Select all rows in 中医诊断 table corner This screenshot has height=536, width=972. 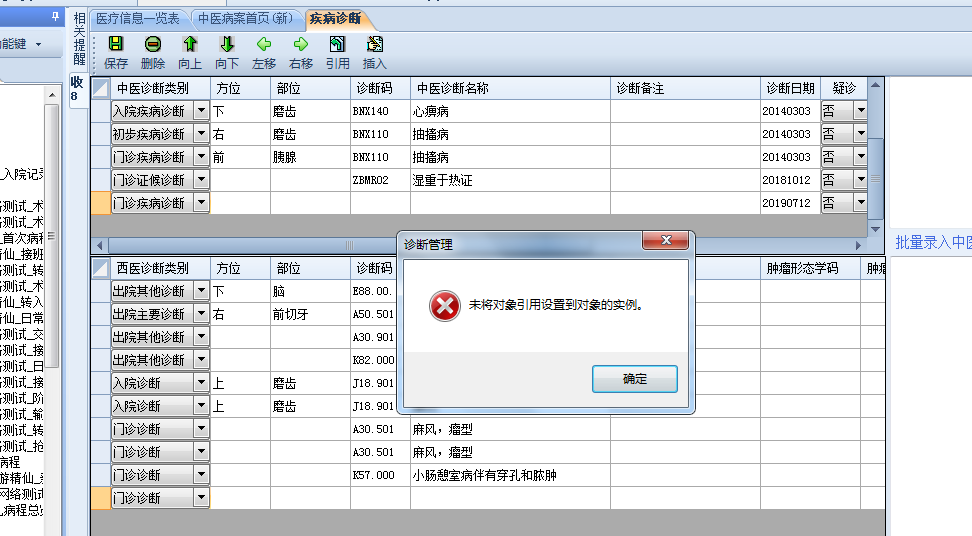(x=100, y=88)
